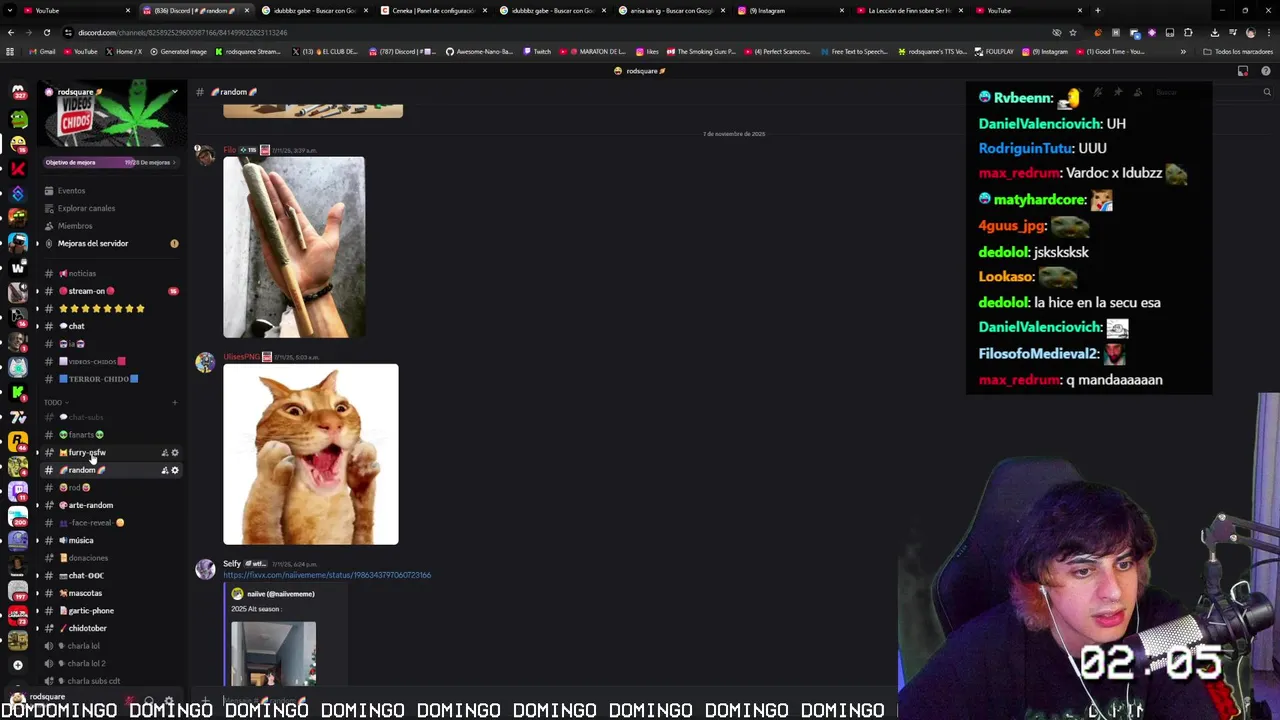Open the hand photo posted by Filo

pos(294,247)
